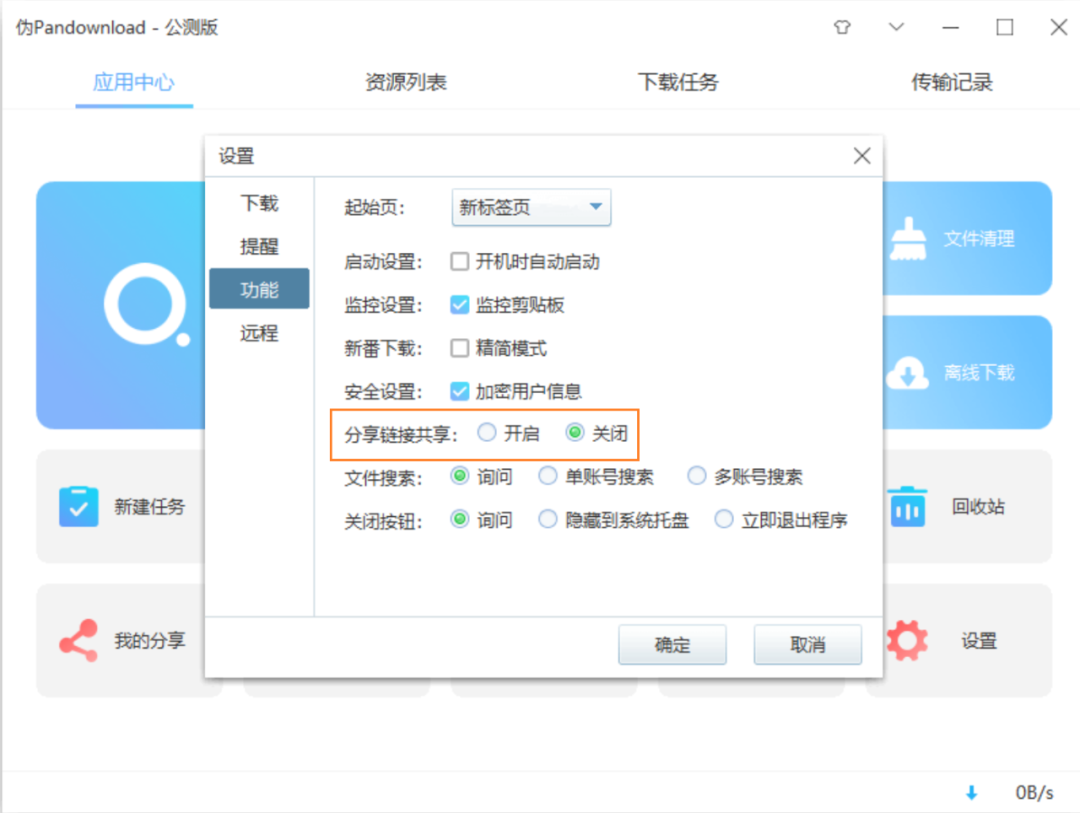This screenshot has width=1080, height=813.
Task: Select 开启 for 分享链接共享
Action: pyautogui.click(x=487, y=432)
